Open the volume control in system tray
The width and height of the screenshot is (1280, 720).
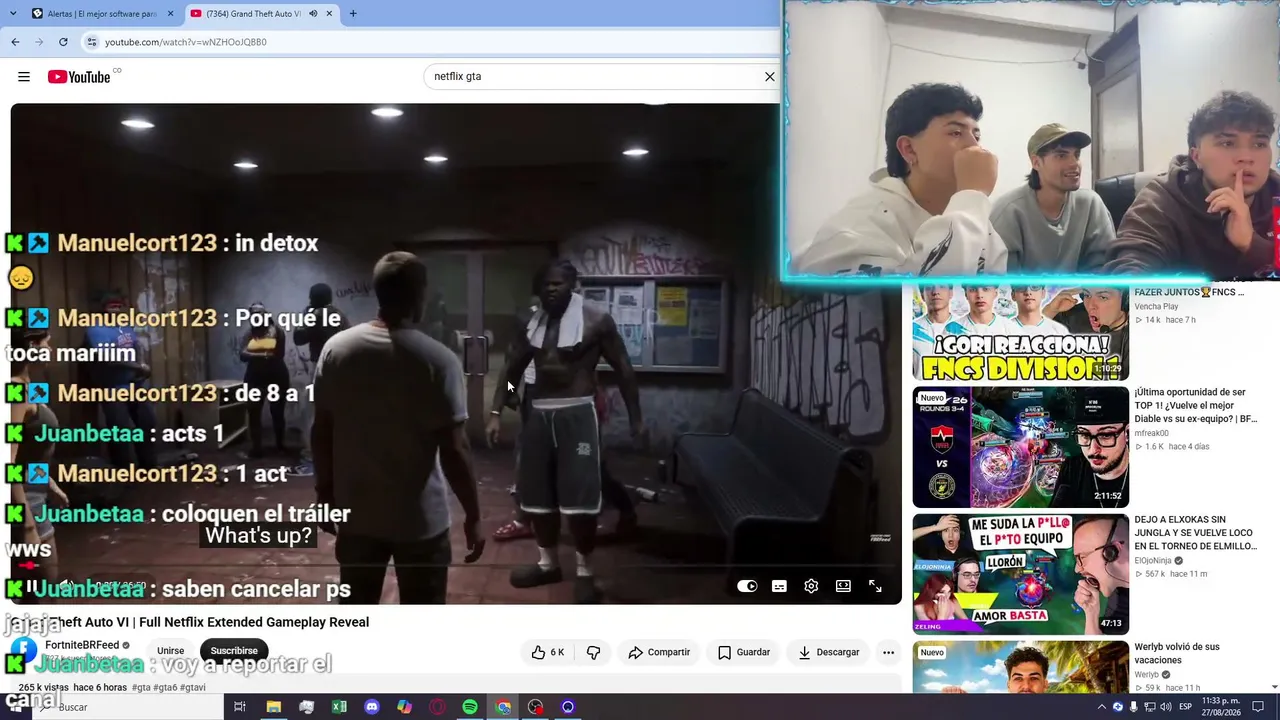1164,707
